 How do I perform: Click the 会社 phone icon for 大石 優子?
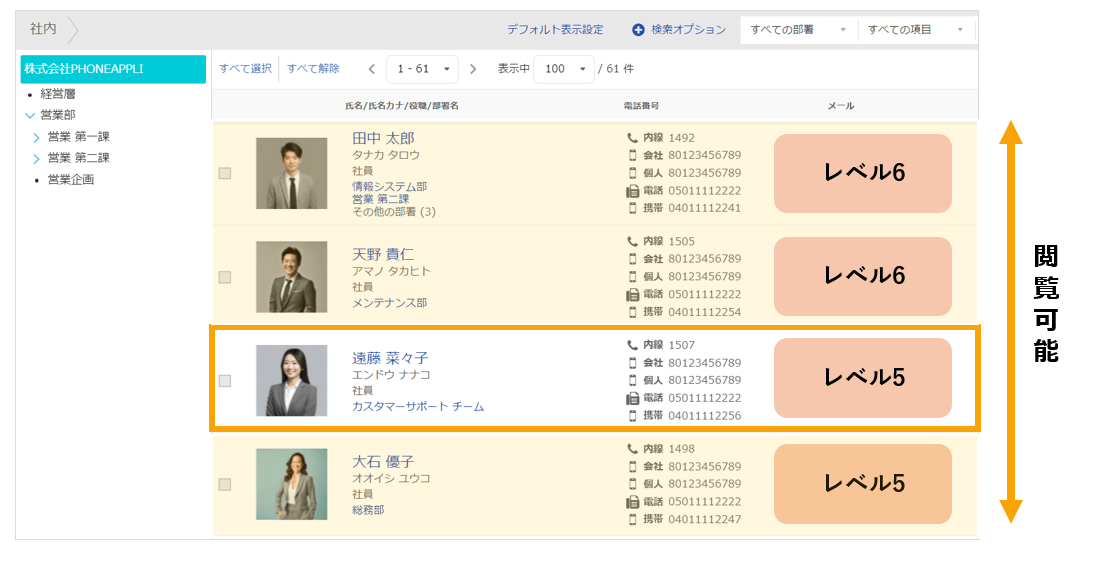click(x=633, y=467)
